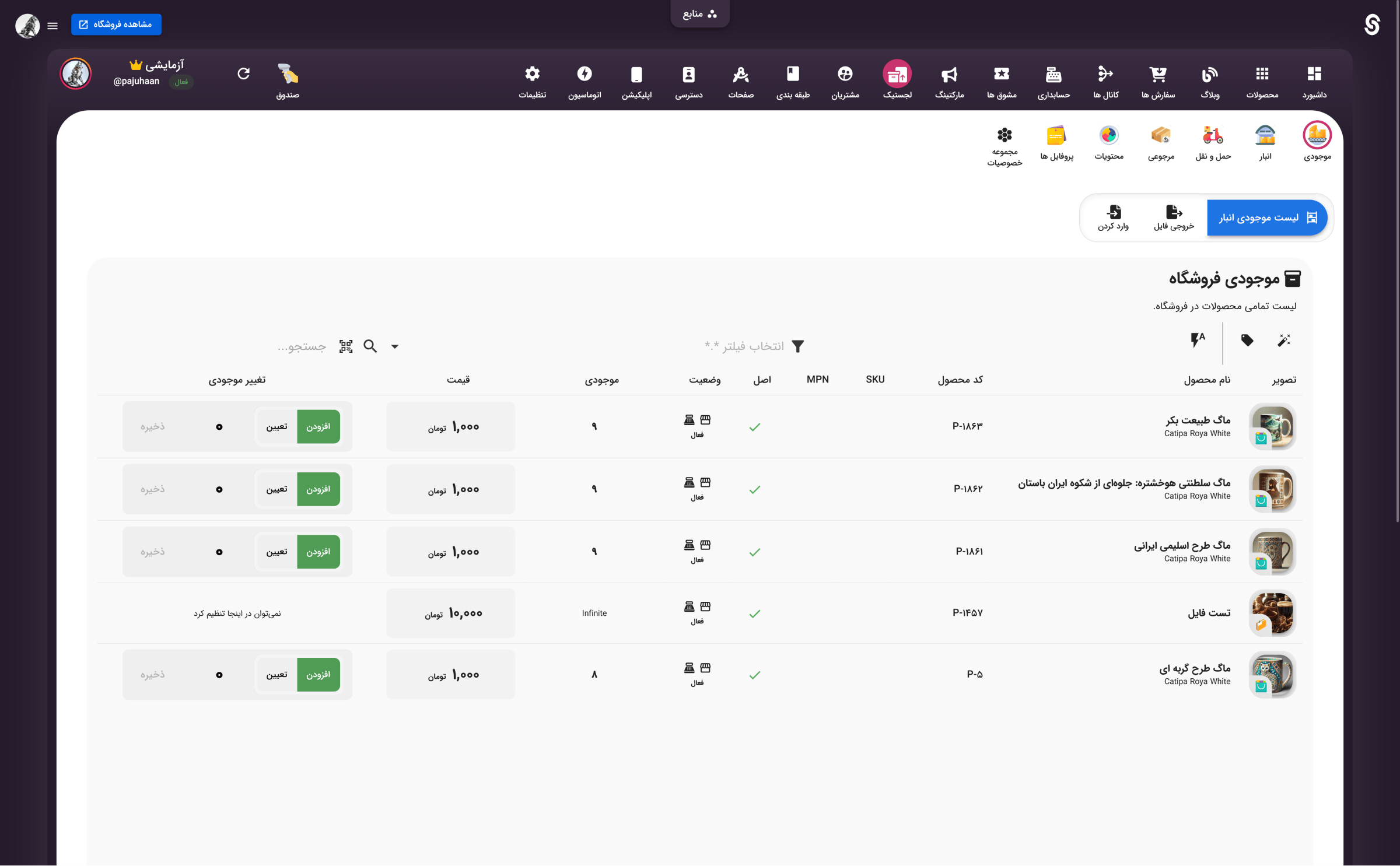
Task: Open طبقه بندی categories section
Action: tap(793, 82)
